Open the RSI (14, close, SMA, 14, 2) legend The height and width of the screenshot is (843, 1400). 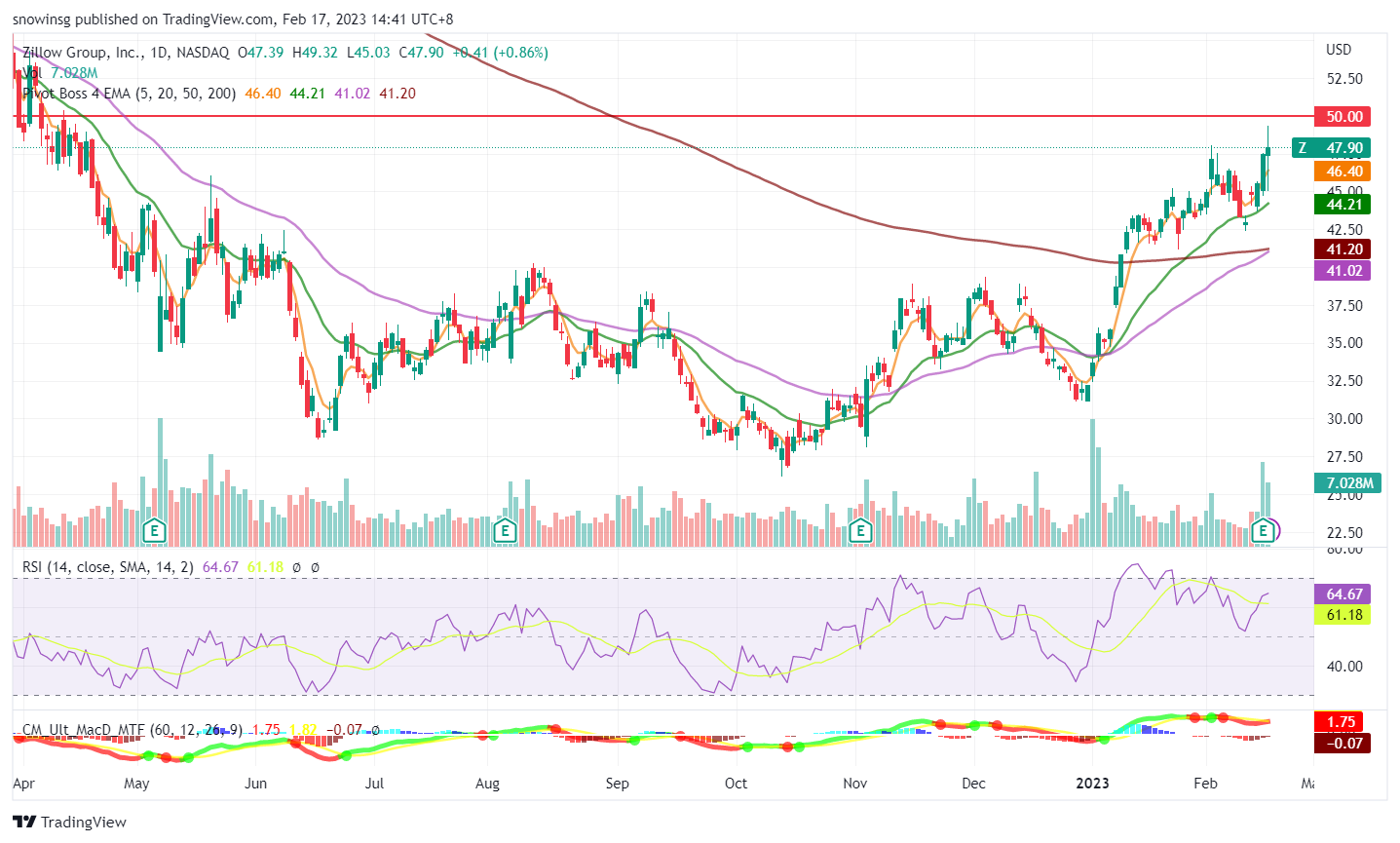[108, 566]
